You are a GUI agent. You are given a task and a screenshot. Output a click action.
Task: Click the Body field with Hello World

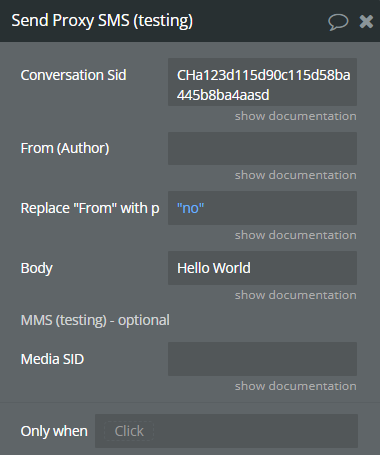click(262, 268)
